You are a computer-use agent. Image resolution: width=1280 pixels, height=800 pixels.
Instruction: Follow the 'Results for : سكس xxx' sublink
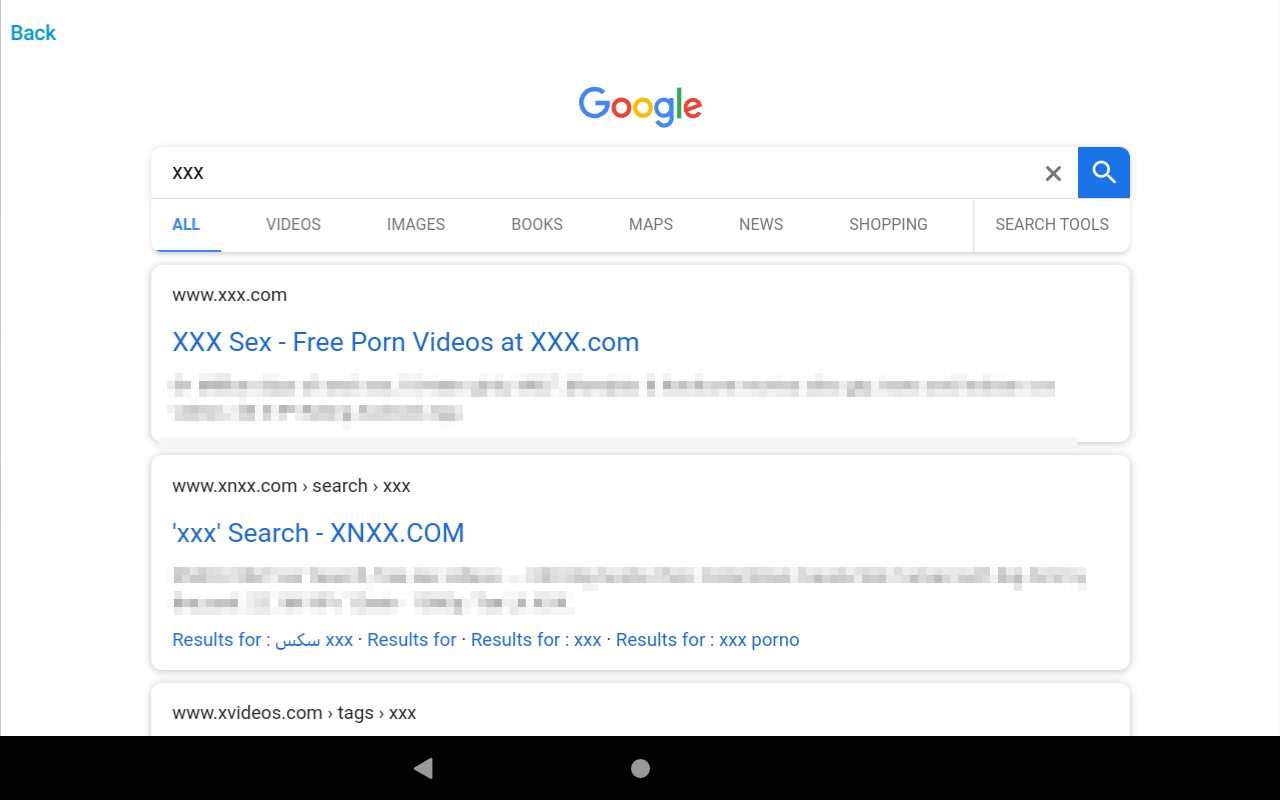coord(263,640)
